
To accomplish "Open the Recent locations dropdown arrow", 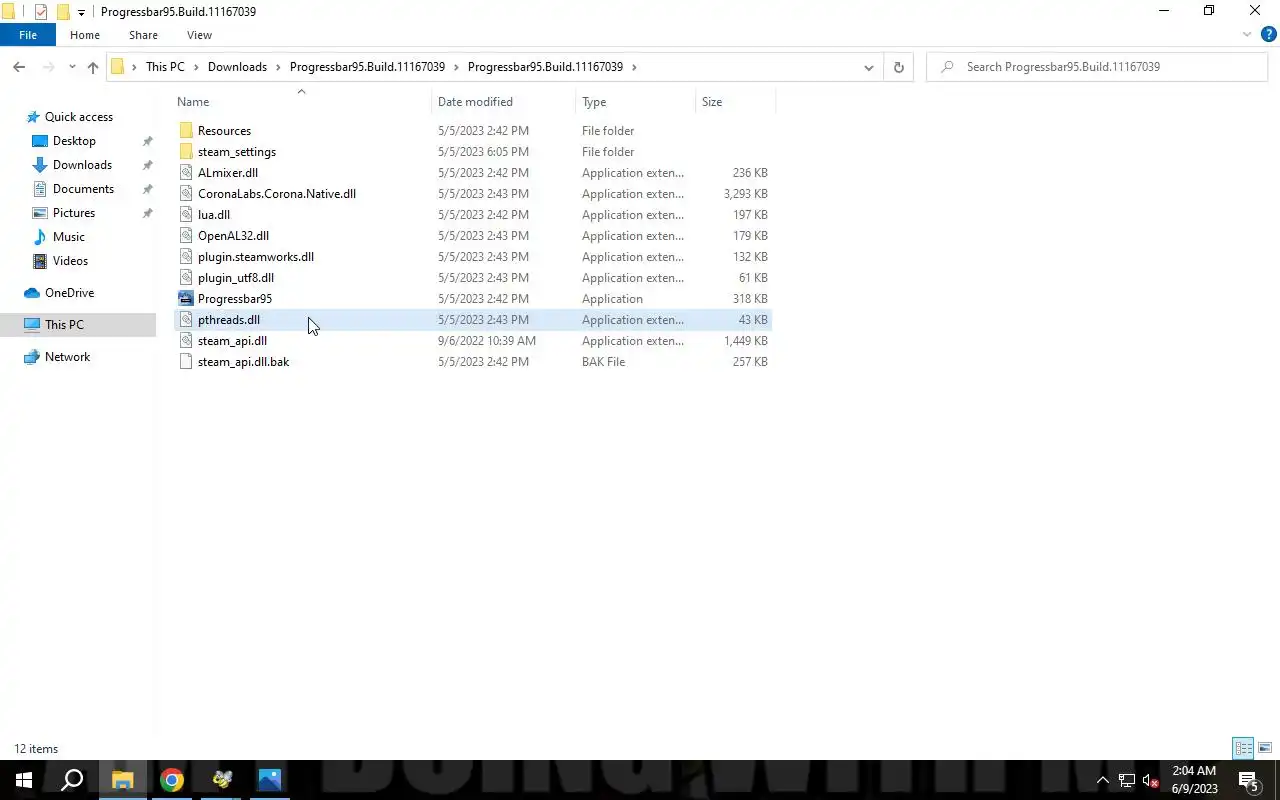I will click(72, 67).
